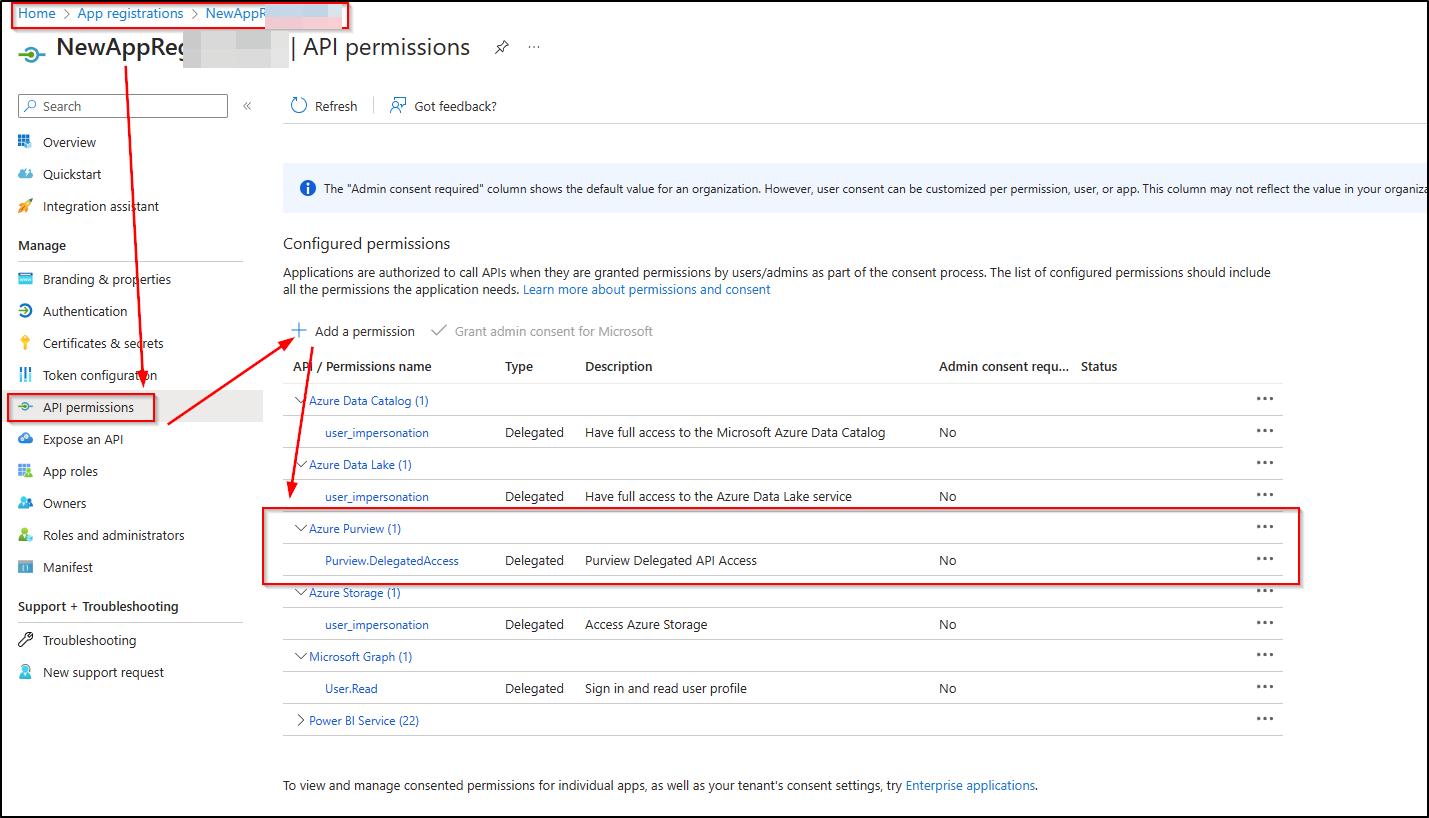Click the Integration assistant rocket icon
The height and width of the screenshot is (818, 1429).
[x=26, y=206]
